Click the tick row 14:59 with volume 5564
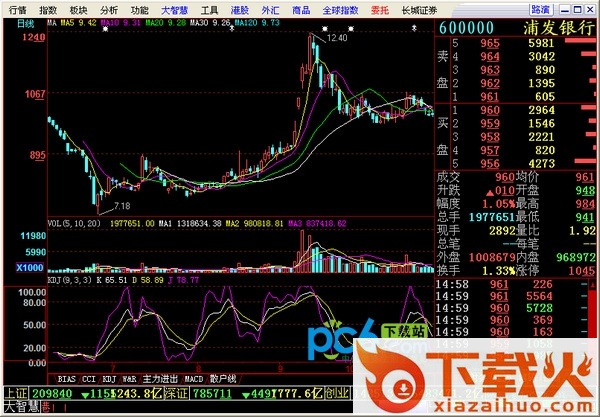Image resolution: width=600 pixels, height=417 pixels. pos(512,296)
